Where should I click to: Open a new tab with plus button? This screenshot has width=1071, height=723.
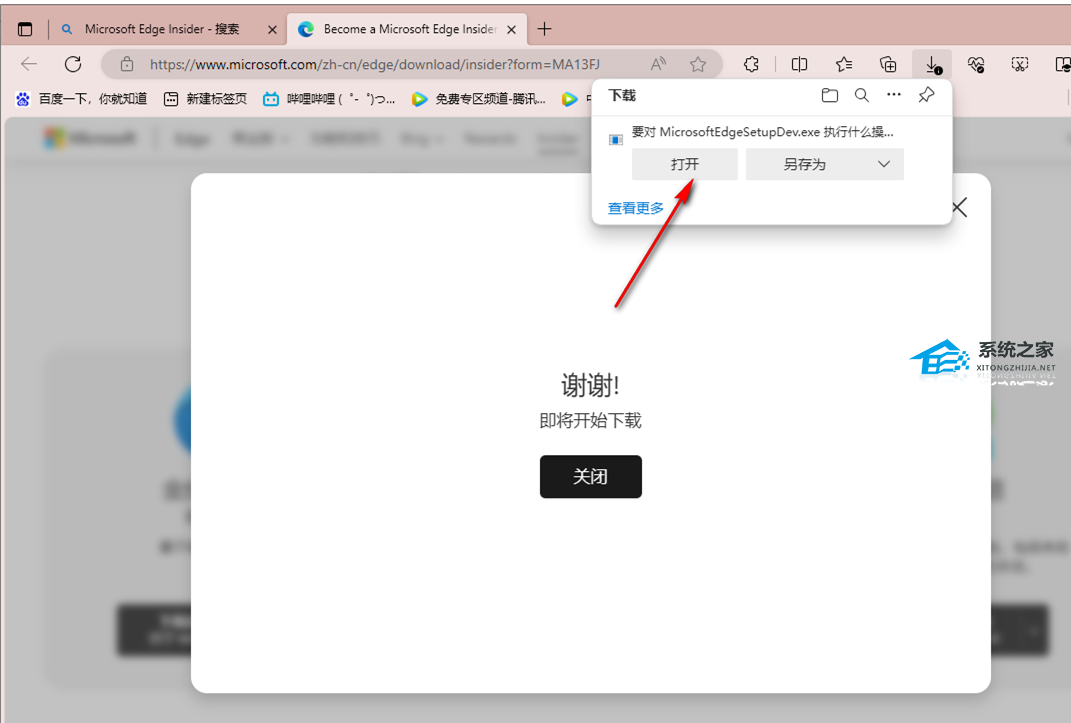tap(544, 29)
